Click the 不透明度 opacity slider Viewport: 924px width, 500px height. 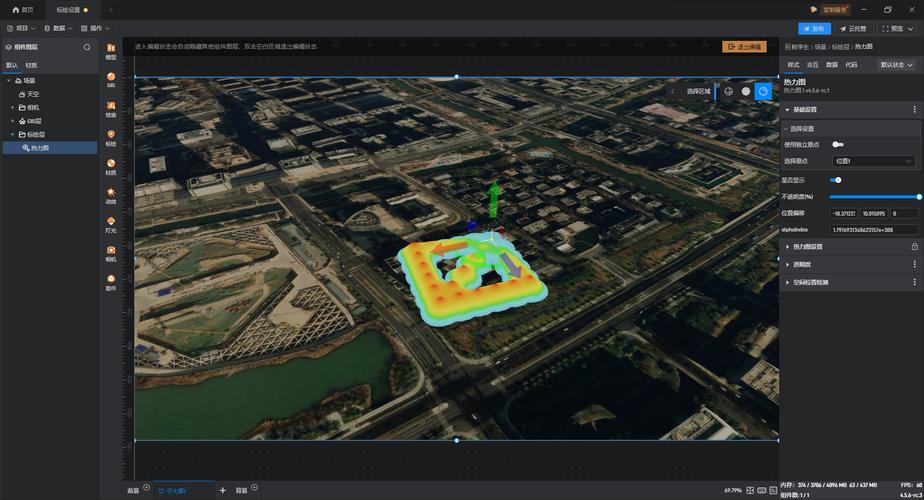(x=874, y=197)
